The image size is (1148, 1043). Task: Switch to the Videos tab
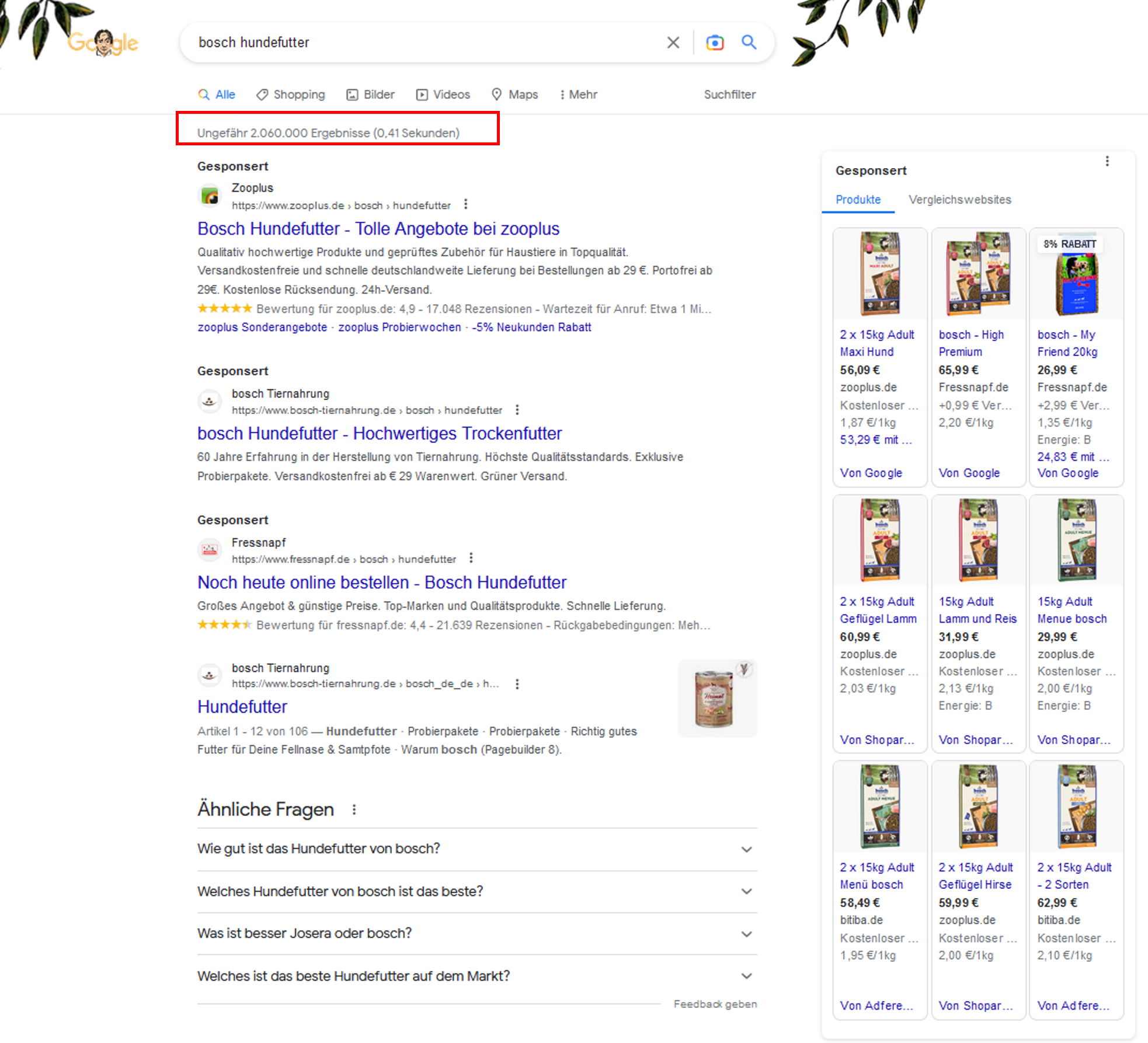tap(443, 95)
